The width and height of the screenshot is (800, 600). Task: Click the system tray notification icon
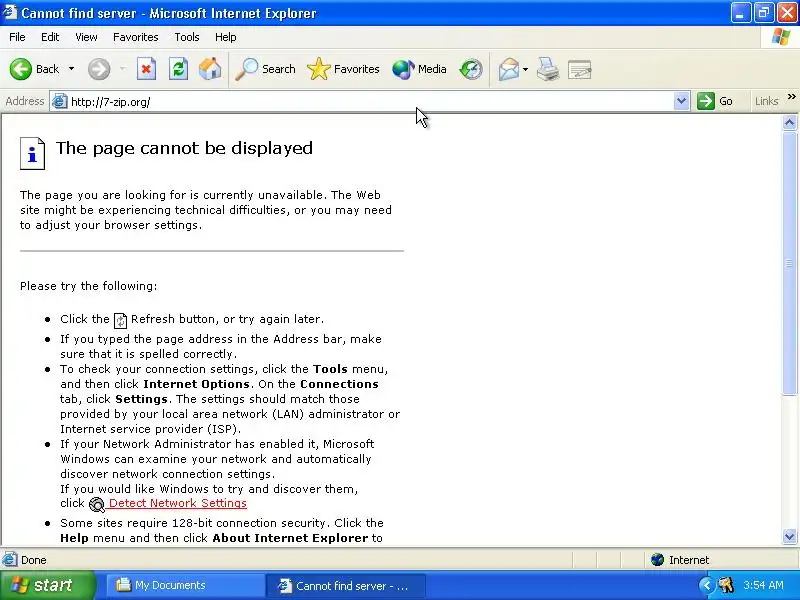coord(726,585)
